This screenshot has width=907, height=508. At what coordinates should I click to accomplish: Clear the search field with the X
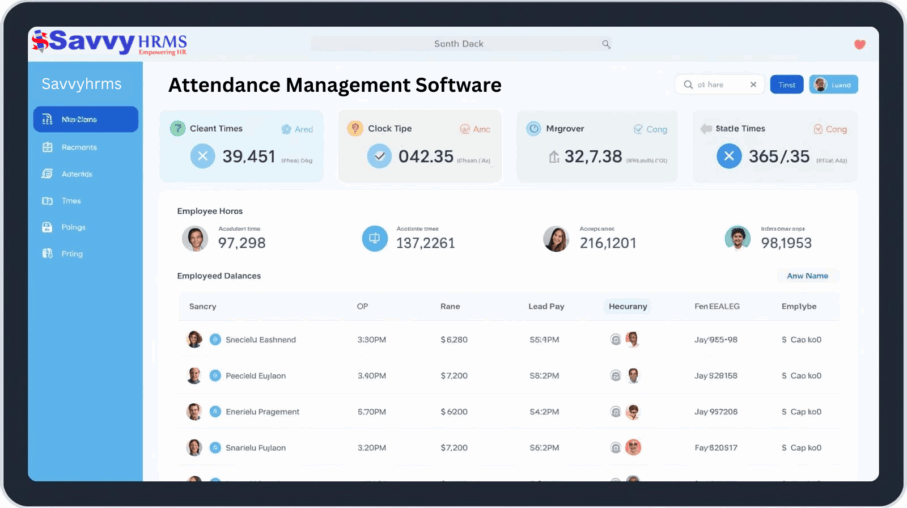[x=753, y=85]
